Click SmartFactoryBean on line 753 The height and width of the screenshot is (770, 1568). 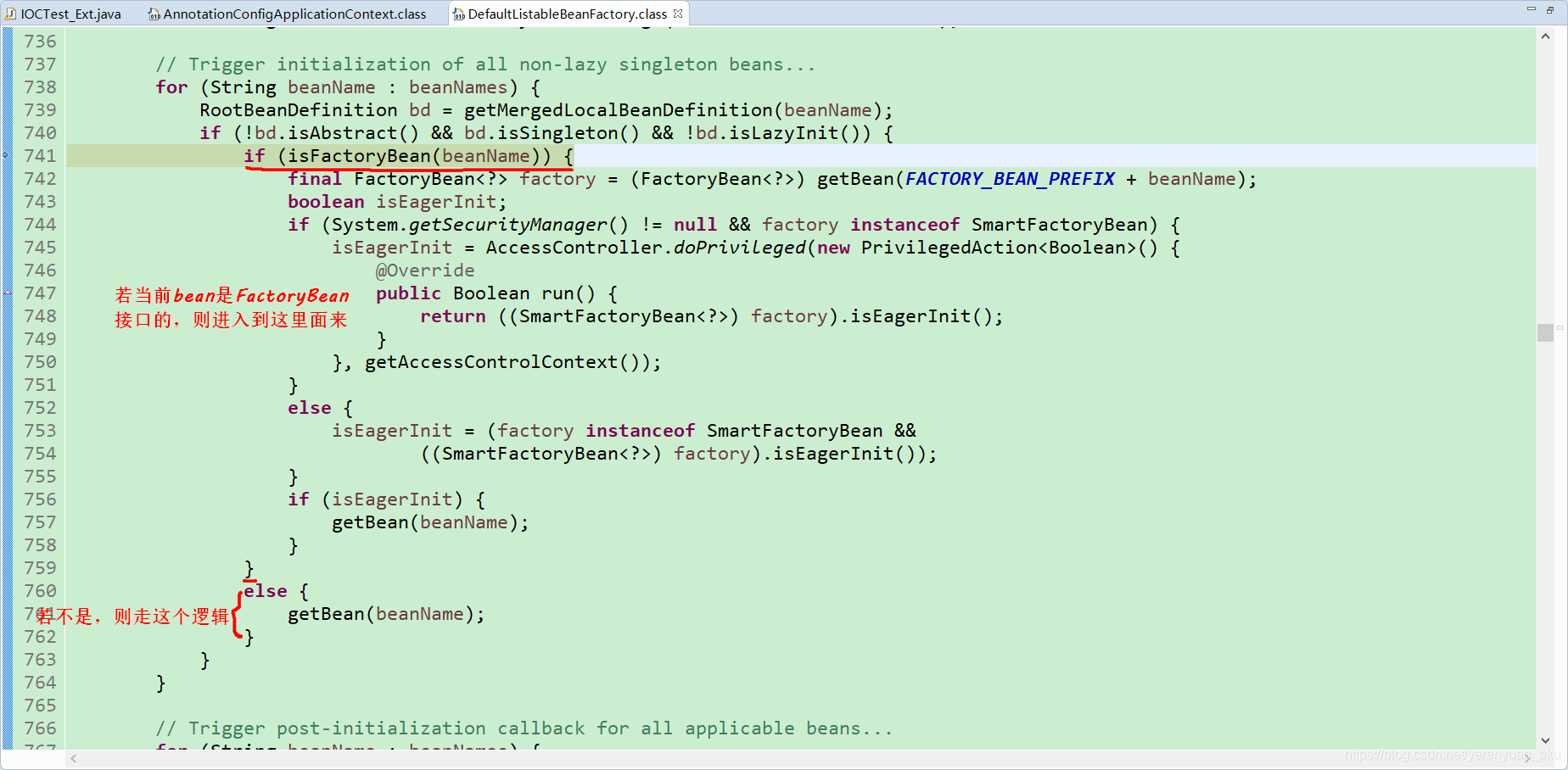click(x=794, y=431)
